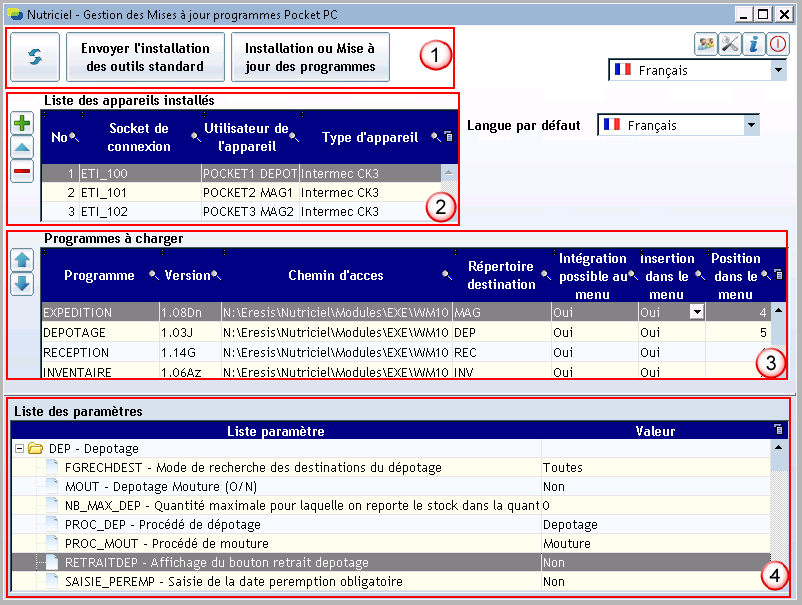802x605 pixels.
Task: Collapse the DEP - Depotage tree node
Action: point(19,449)
